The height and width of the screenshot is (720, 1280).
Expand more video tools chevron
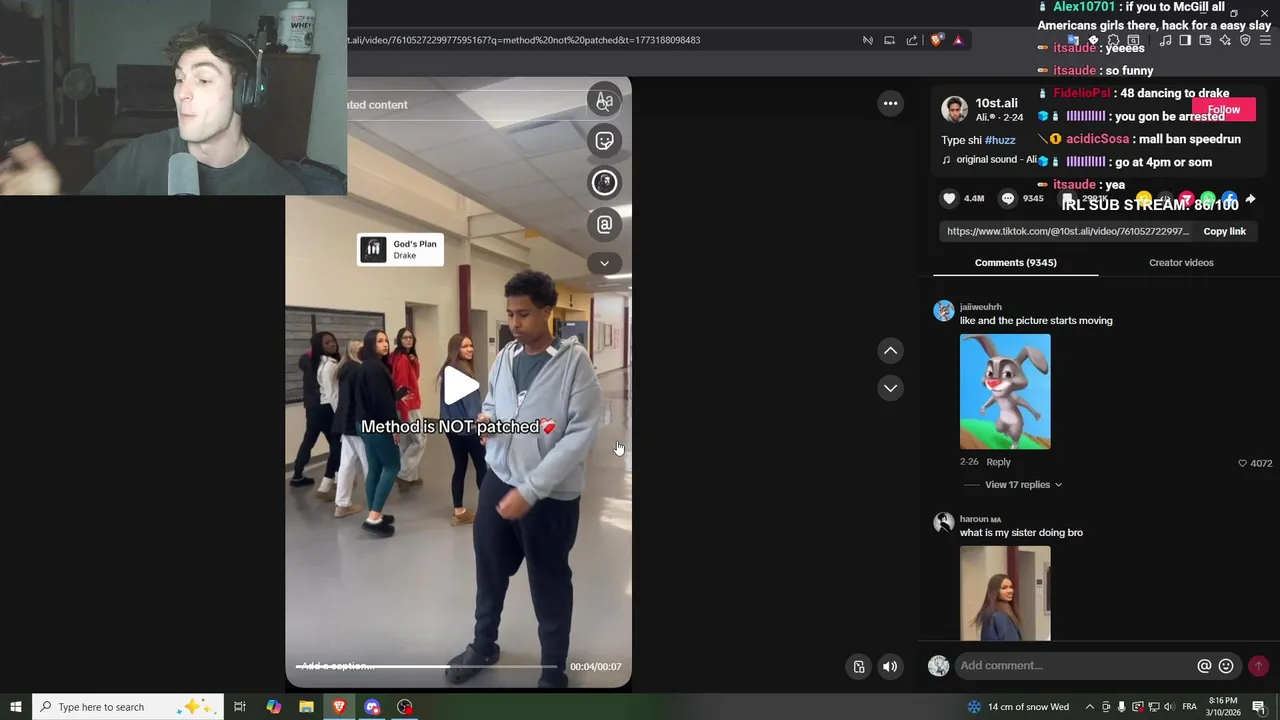tap(604, 264)
